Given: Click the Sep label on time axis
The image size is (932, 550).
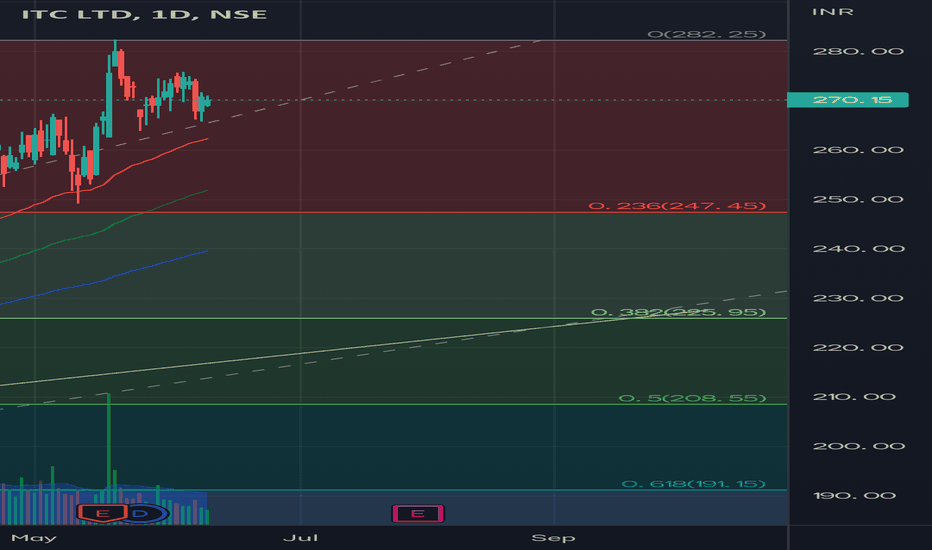Looking at the screenshot, I should [553, 538].
